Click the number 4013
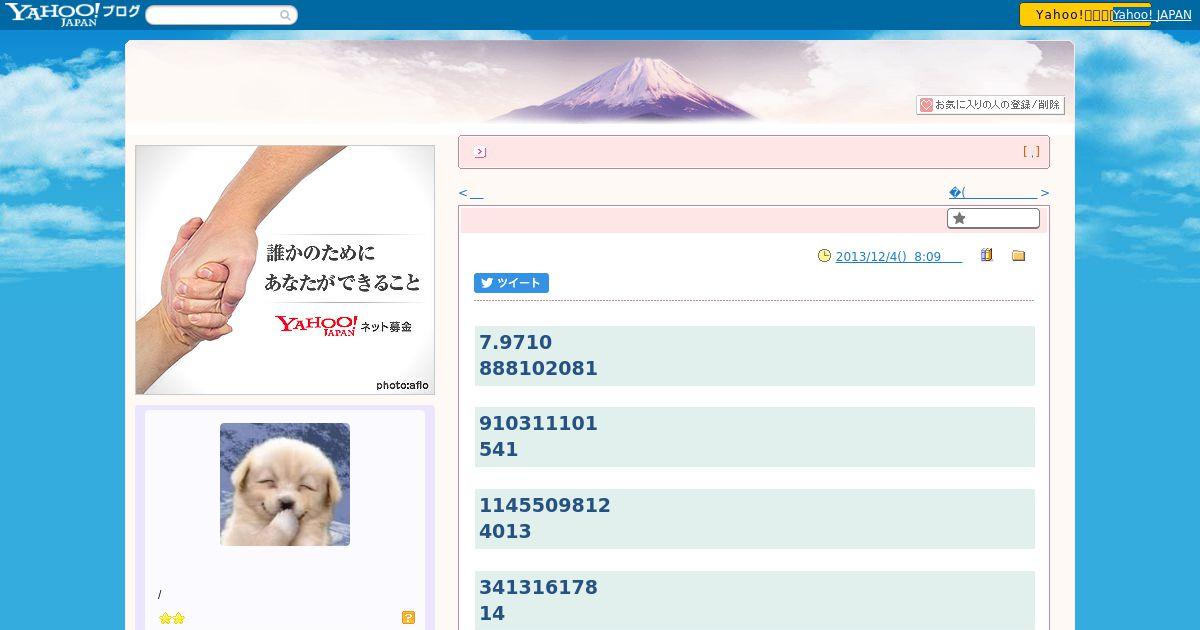 click(x=505, y=531)
